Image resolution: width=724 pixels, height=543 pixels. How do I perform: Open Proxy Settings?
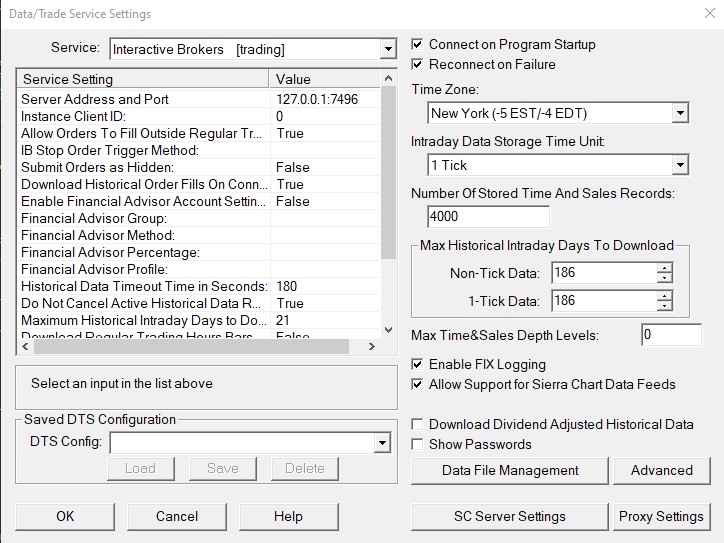(x=662, y=516)
